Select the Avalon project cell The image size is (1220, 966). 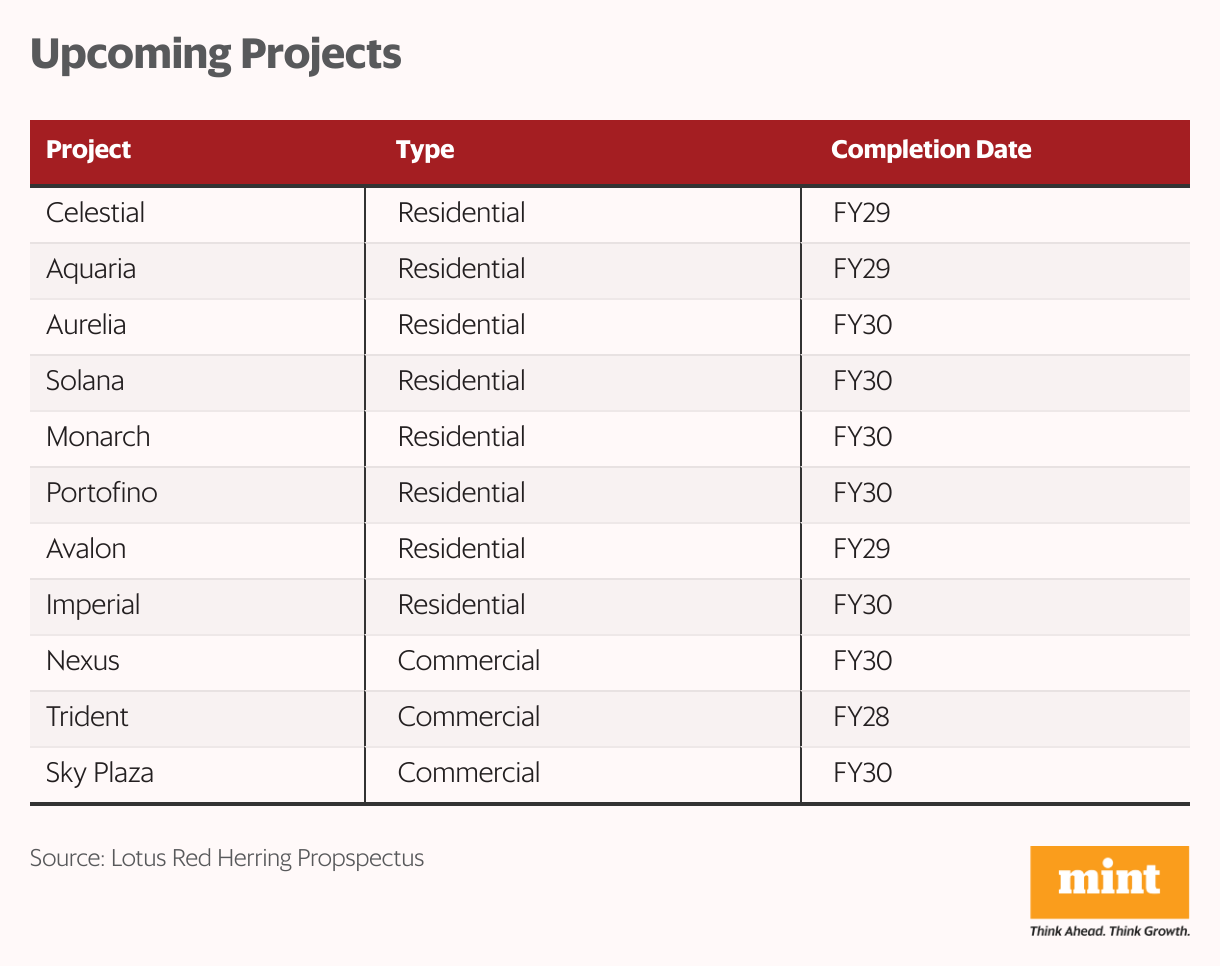tap(86, 549)
